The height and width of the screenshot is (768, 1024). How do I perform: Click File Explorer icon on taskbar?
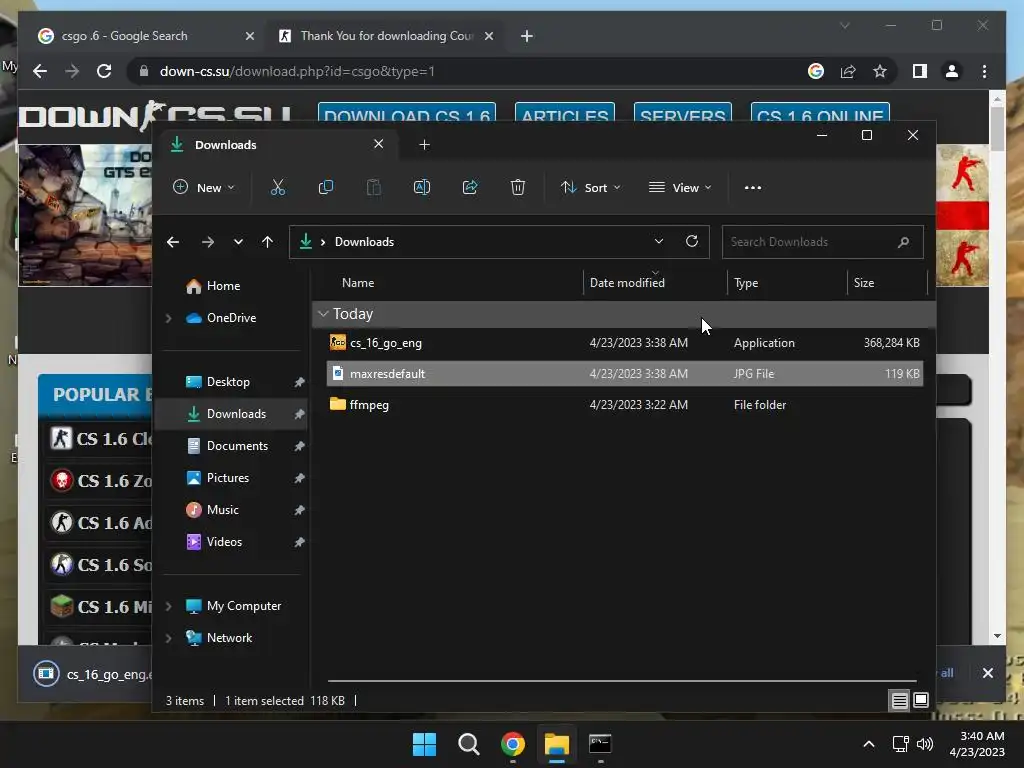[557, 744]
